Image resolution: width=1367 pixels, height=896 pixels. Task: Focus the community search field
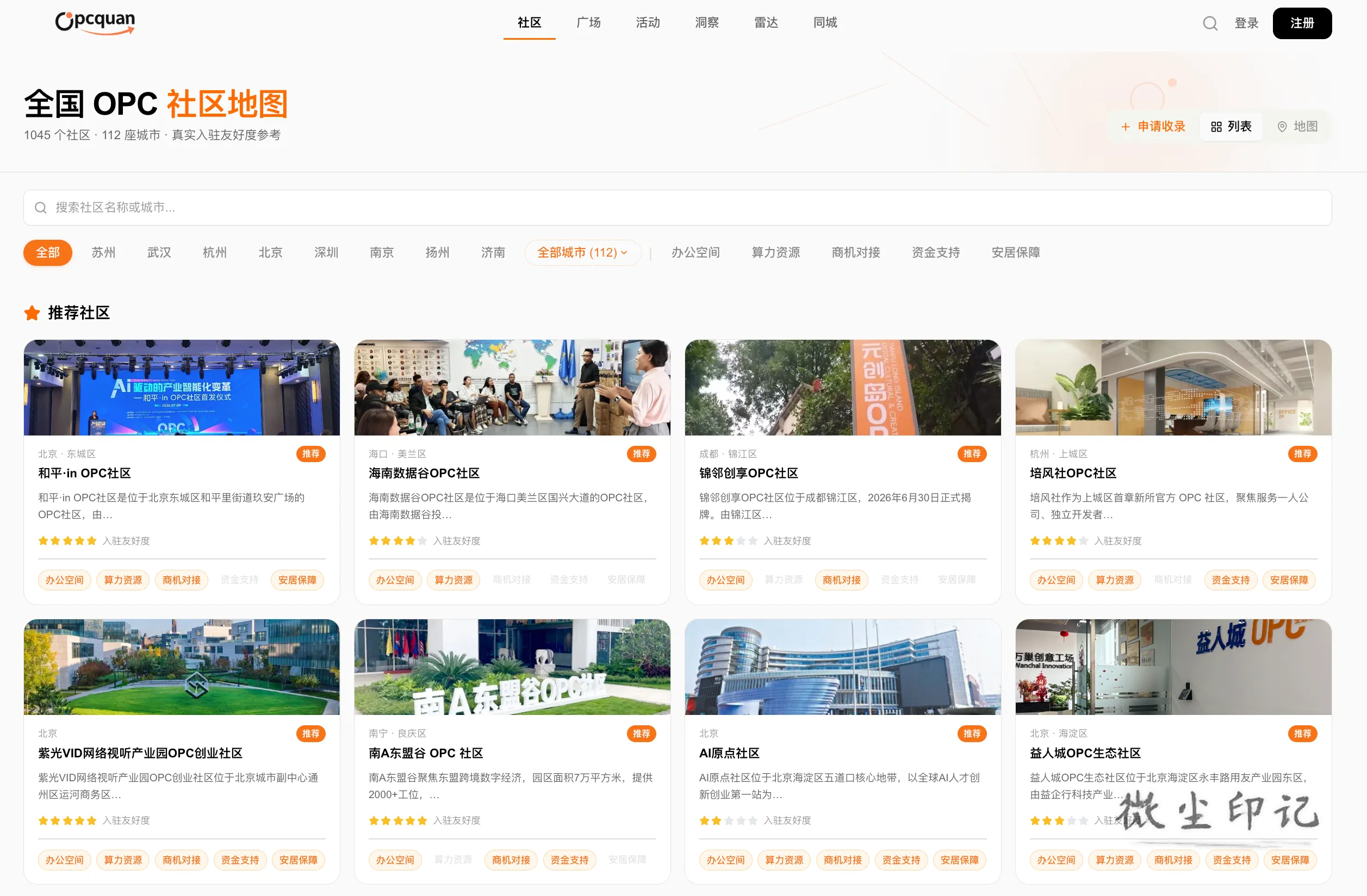(677, 207)
